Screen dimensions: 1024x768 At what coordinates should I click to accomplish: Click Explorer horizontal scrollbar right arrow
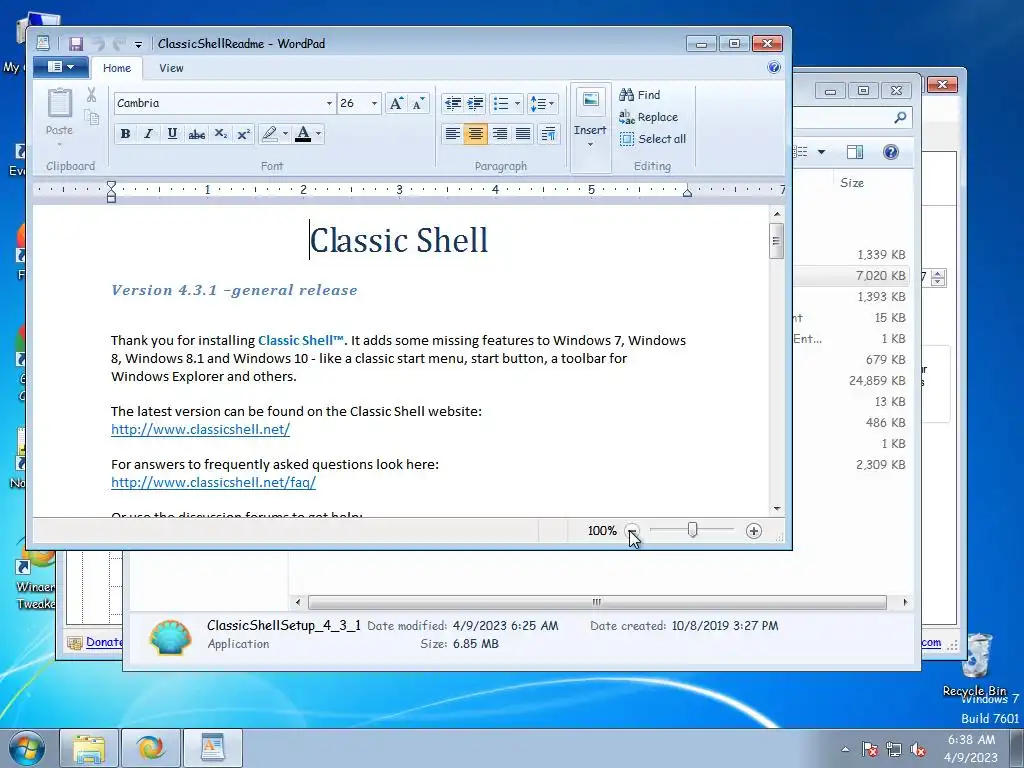click(905, 602)
